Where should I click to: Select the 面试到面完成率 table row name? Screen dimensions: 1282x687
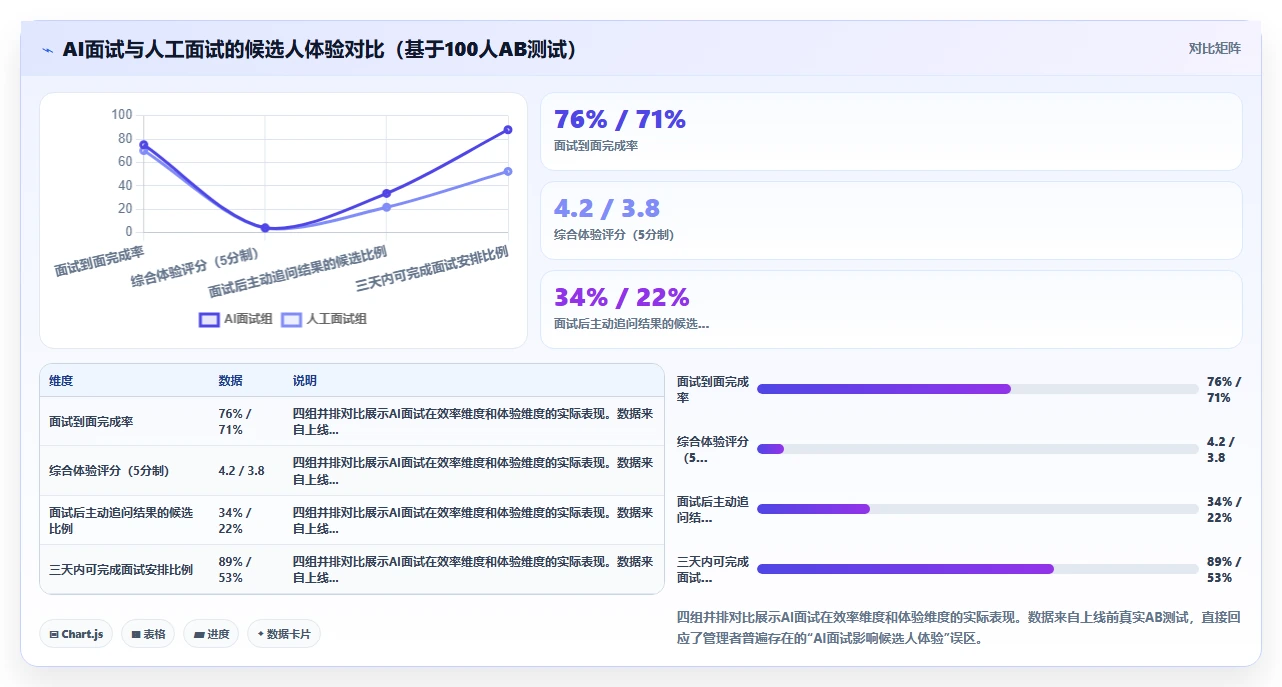91,422
